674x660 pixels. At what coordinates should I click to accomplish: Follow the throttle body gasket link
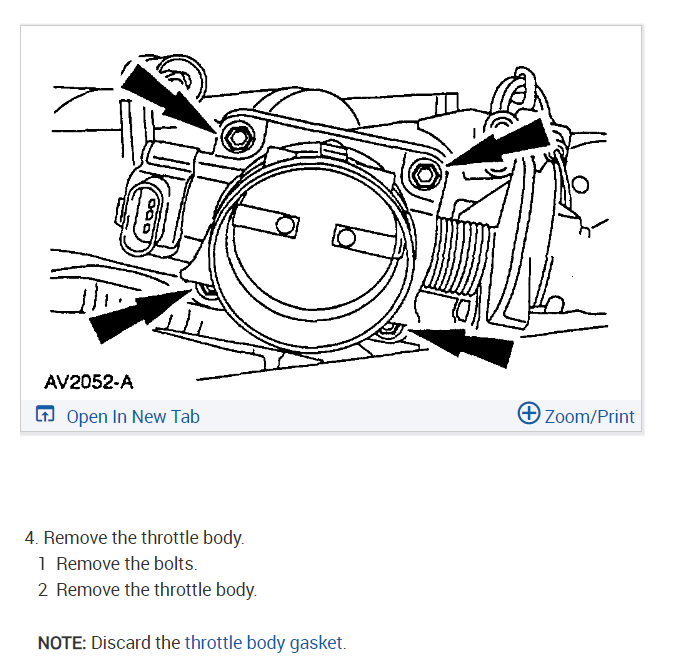tap(263, 643)
